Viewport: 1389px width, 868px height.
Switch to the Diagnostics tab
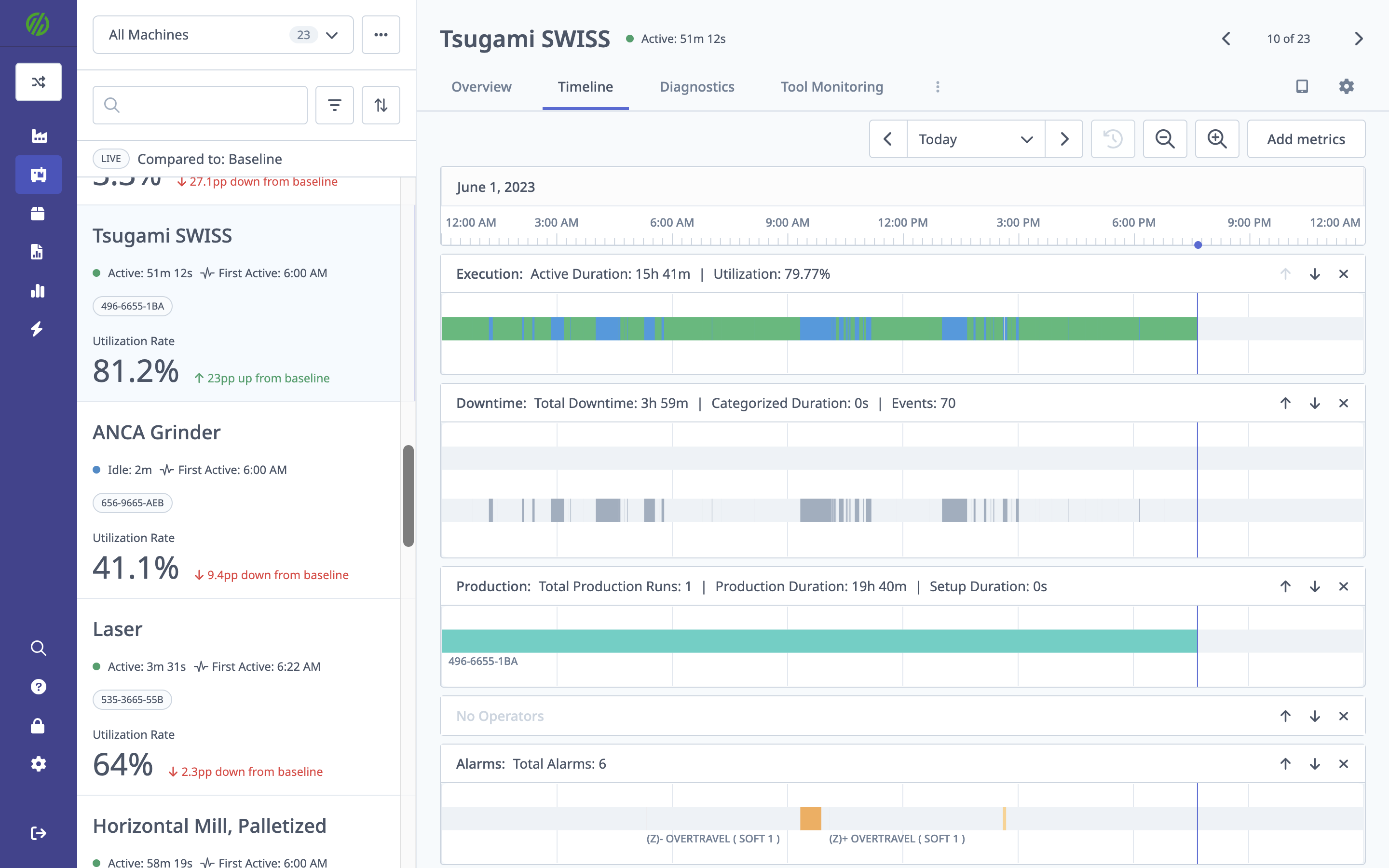[x=697, y=87]
